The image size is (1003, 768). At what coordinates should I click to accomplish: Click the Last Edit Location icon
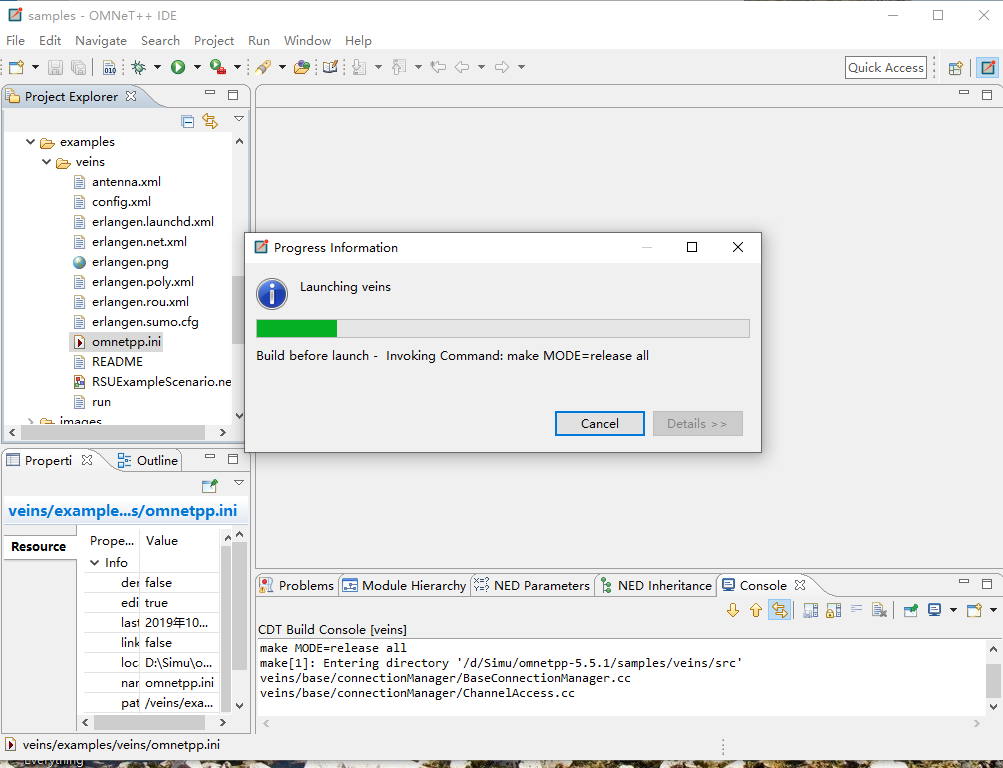point(438,67)
